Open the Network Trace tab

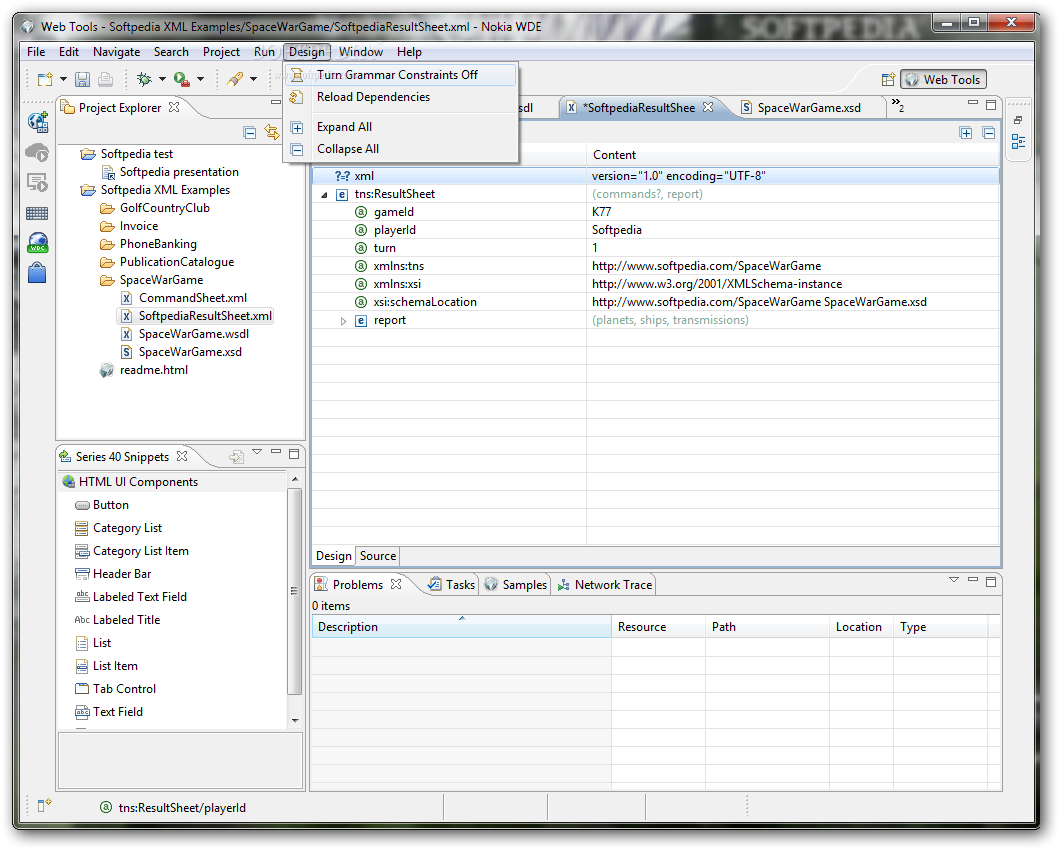point(605,585)
